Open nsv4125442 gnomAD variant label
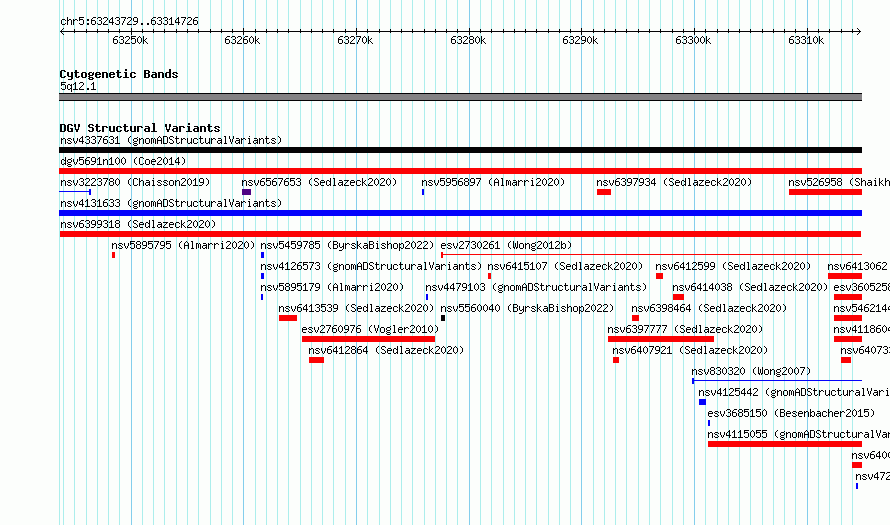This screenshot has width=890, height=525. [x=794, y=392]
